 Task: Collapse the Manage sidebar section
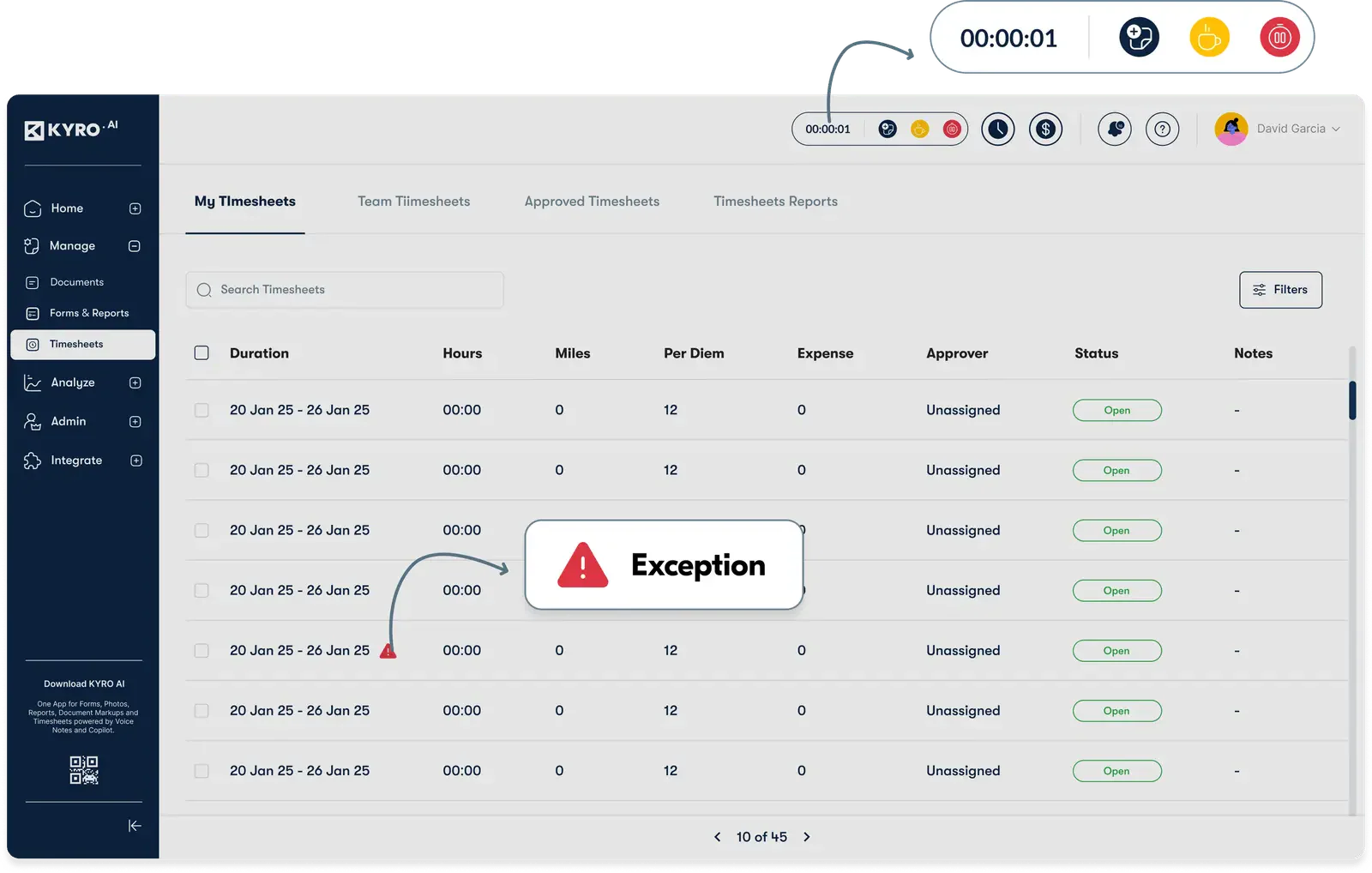coord(135,246)
